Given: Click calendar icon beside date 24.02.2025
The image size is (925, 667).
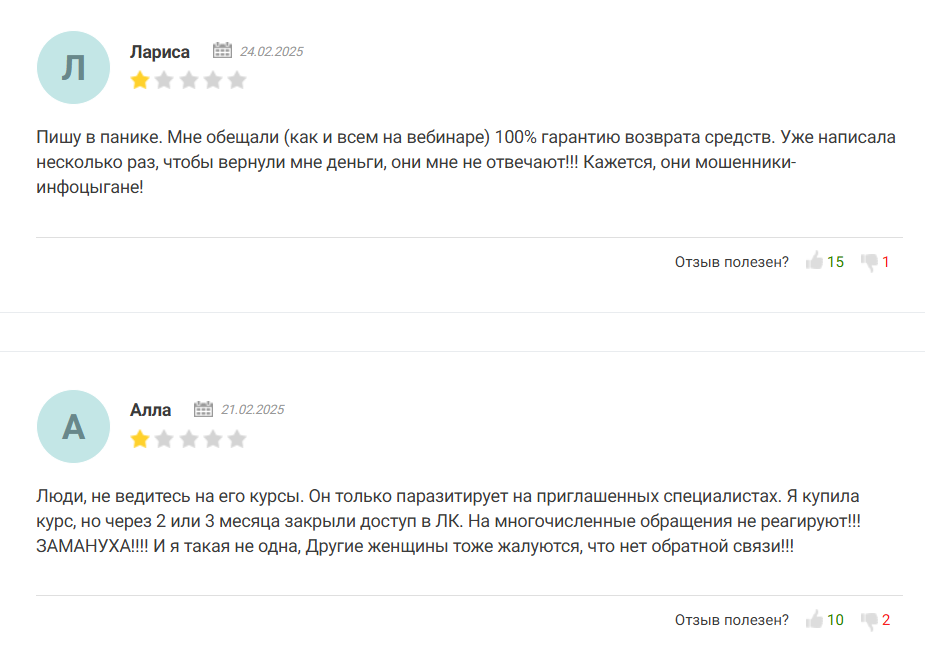Looking at the screenshot, I should coord(222,51).
